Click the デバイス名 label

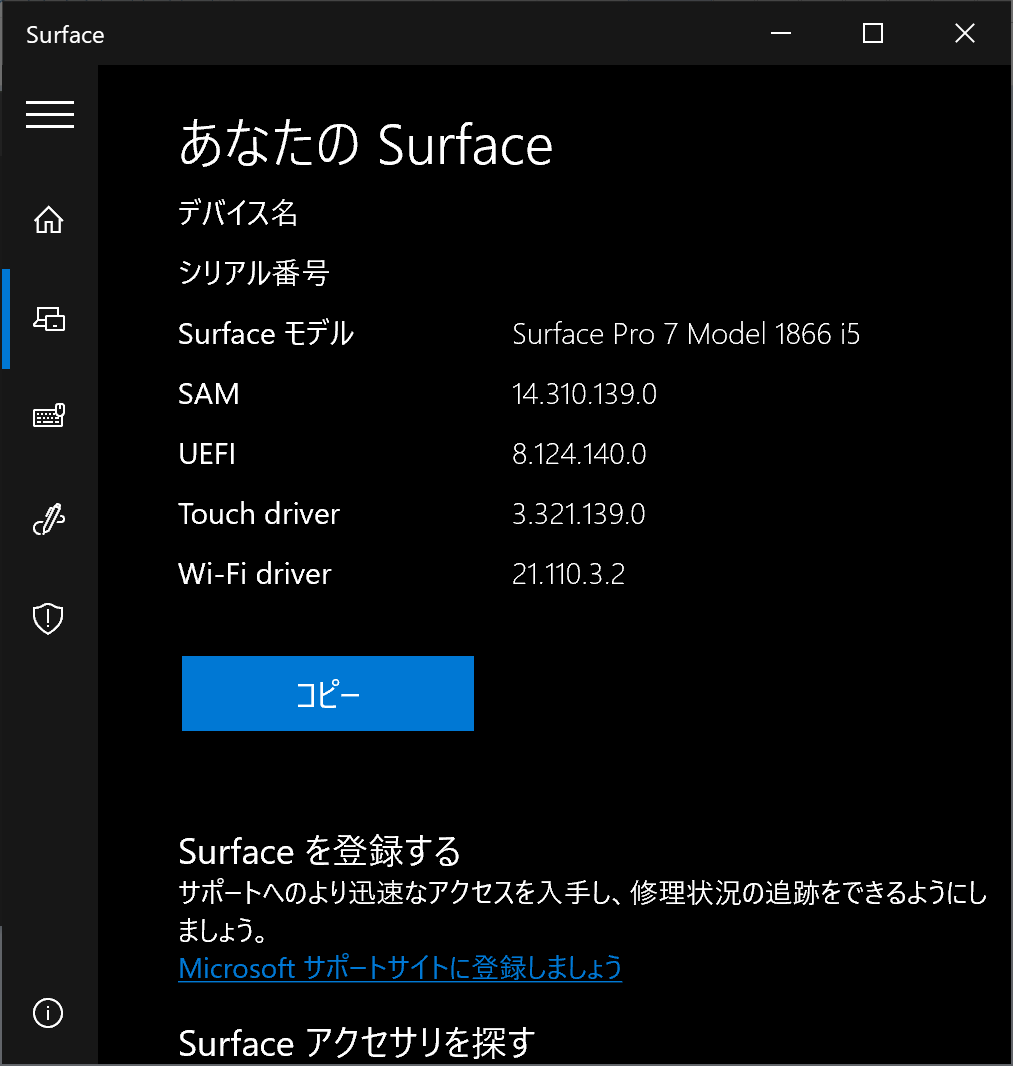(238, 213)
